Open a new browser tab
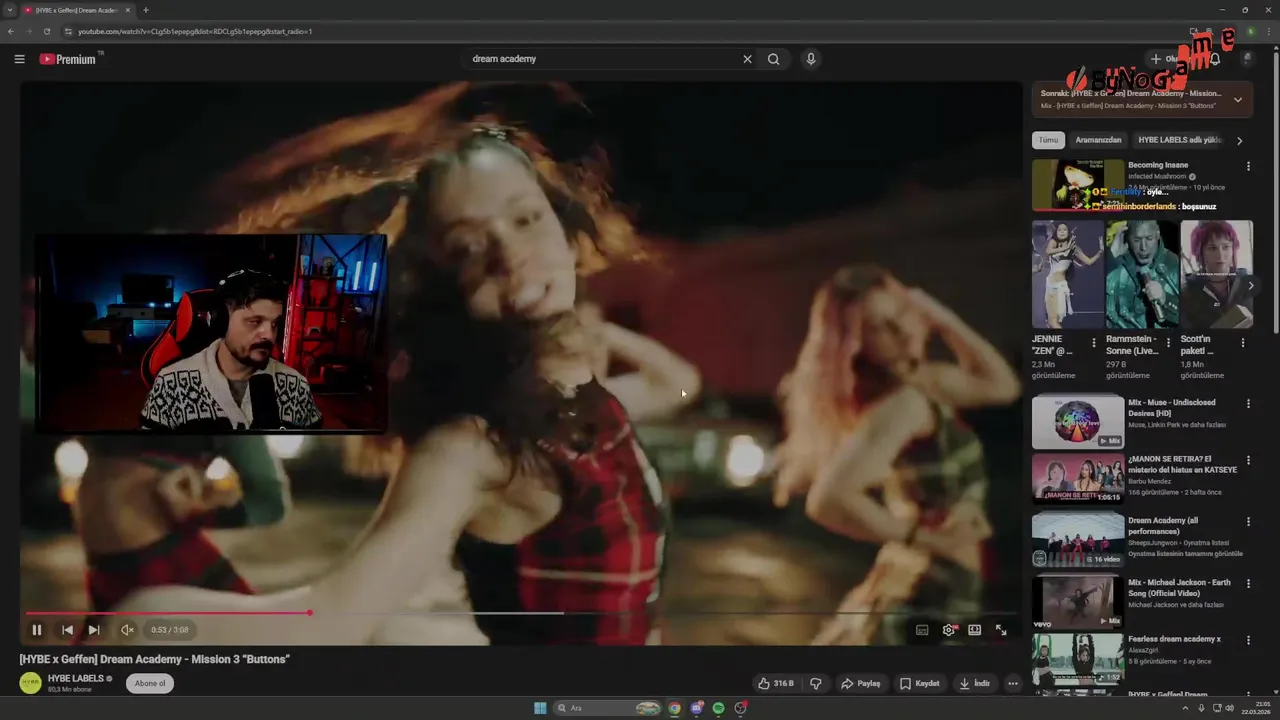The image size is (1280, 720). 146,10
